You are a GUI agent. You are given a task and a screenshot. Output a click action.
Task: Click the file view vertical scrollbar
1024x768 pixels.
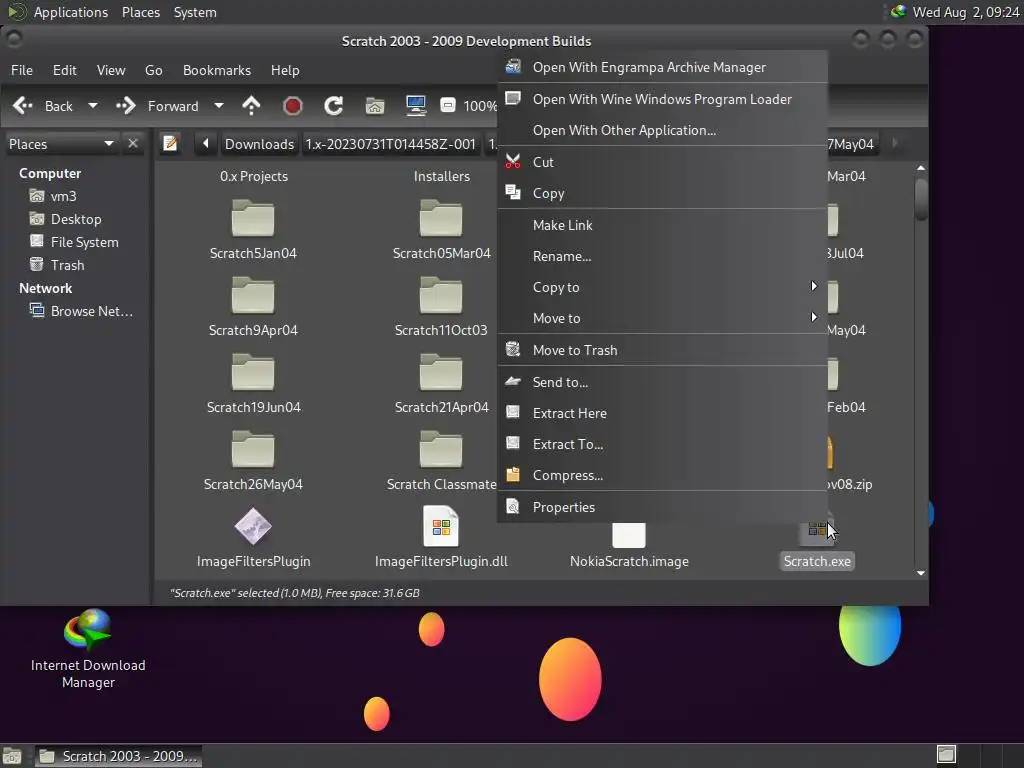(921, 200)
